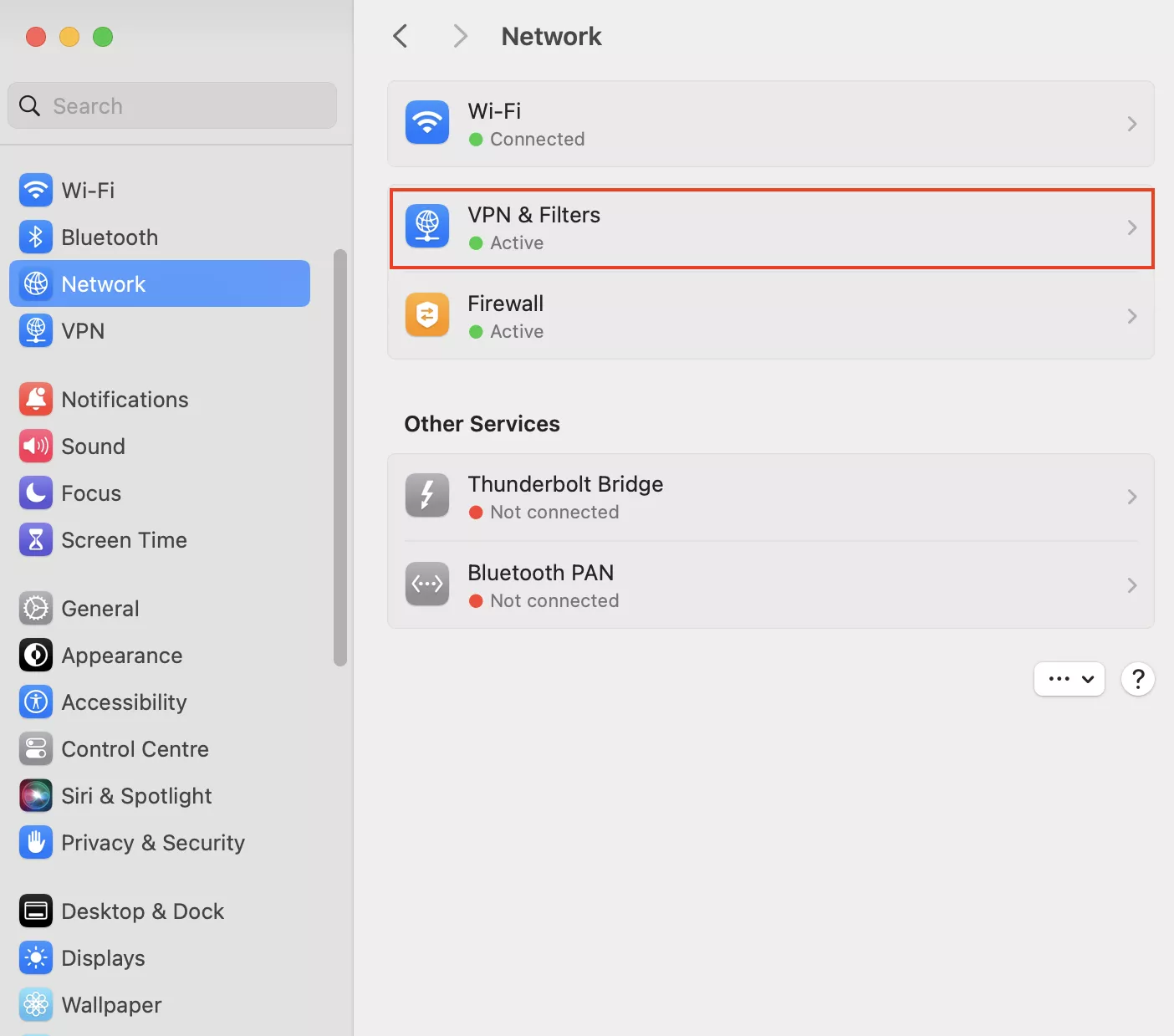Select the Focus moon icon

tap(35, 493)
